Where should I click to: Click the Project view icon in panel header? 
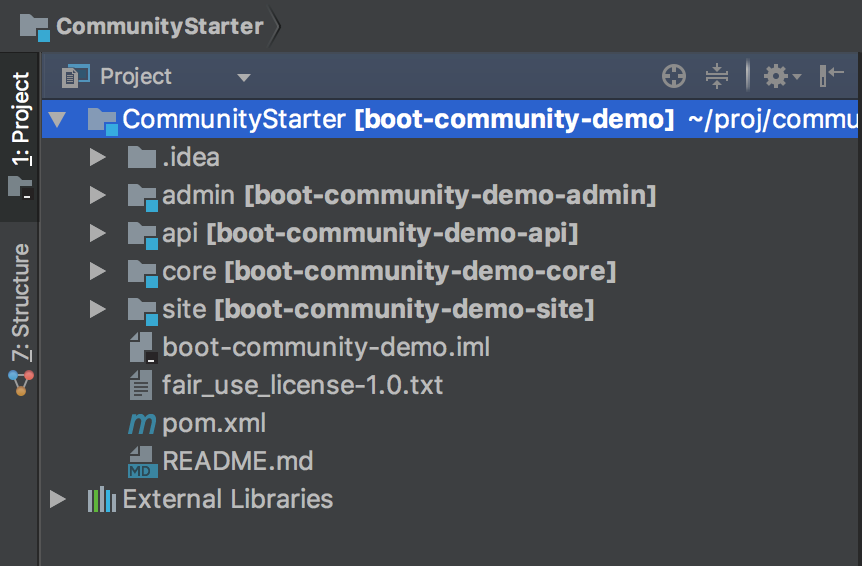76,76
